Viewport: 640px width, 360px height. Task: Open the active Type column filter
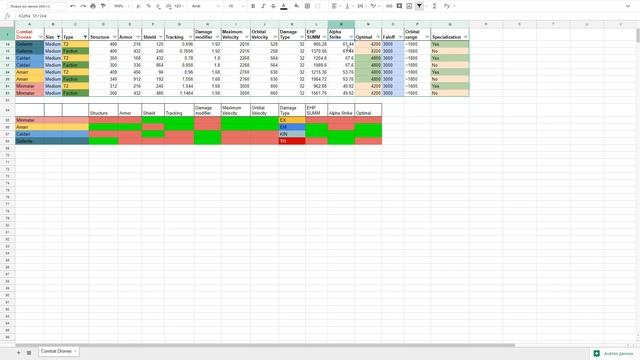pos(85,37)
